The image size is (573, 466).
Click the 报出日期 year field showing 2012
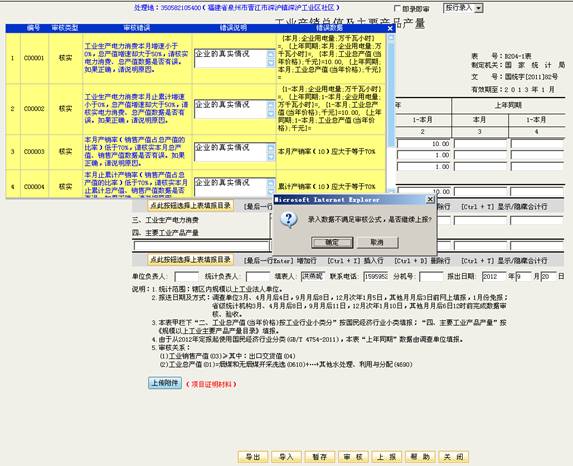coord(494,277)
